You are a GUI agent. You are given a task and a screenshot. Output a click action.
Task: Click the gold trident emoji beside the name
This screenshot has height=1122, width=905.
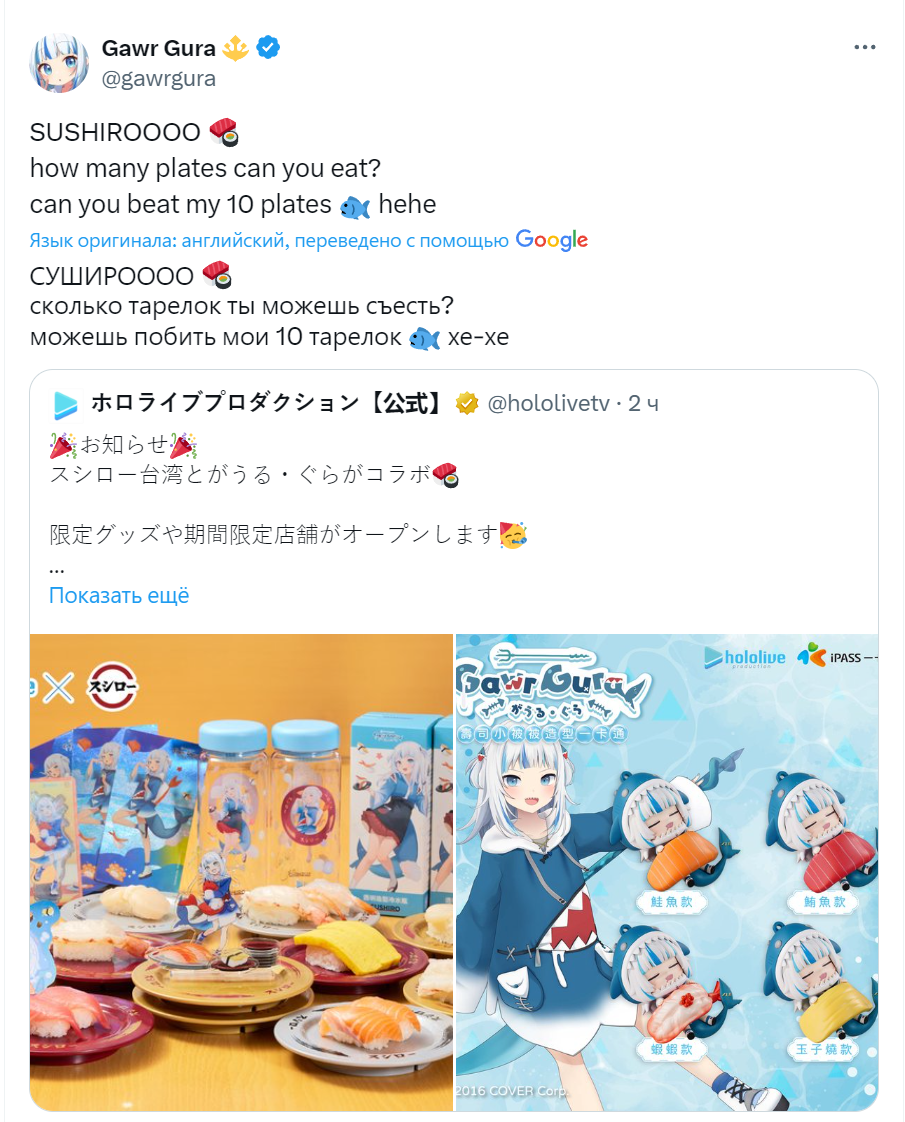[236, 48]
